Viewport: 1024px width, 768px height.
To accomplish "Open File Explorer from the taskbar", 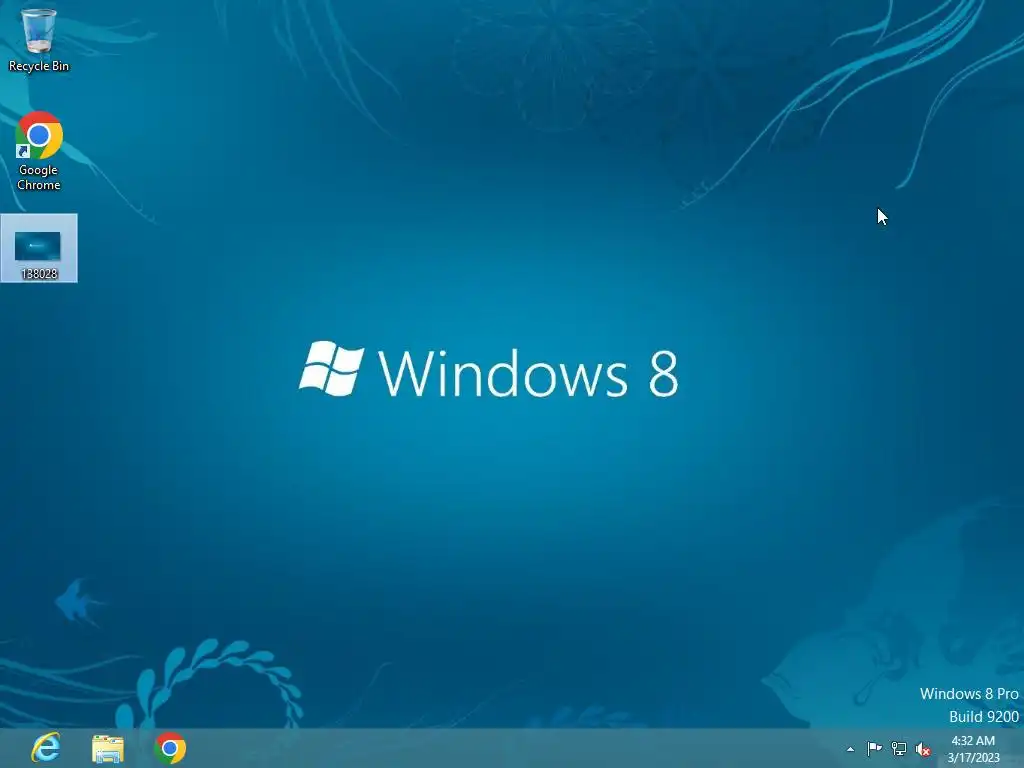I will [x=108, y=748].
